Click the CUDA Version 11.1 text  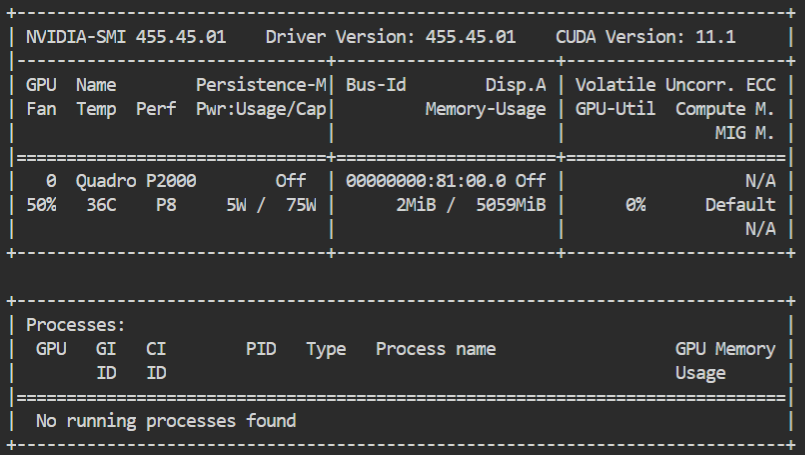coord(645,37)
